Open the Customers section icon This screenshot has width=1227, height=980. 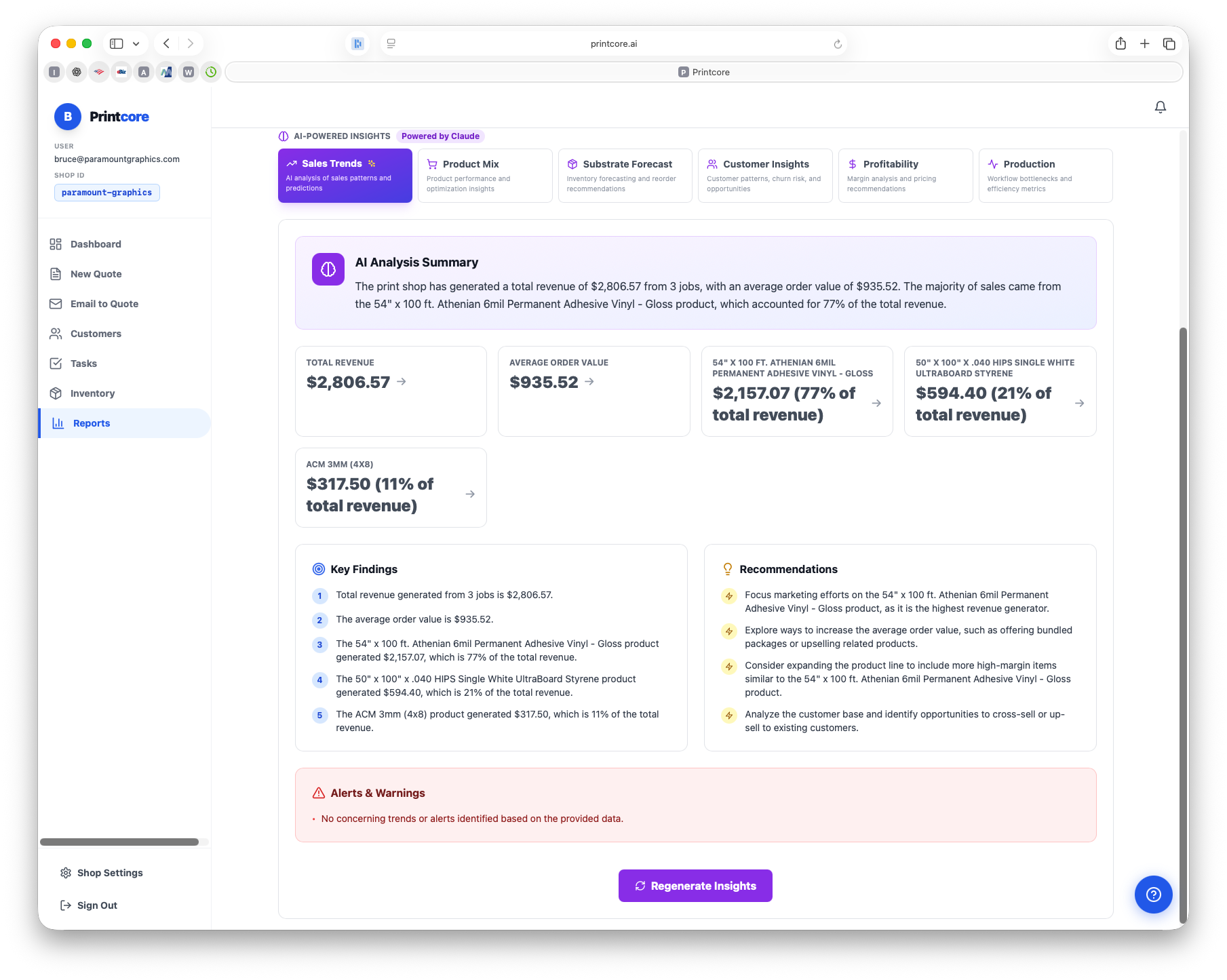click(56, 334)
